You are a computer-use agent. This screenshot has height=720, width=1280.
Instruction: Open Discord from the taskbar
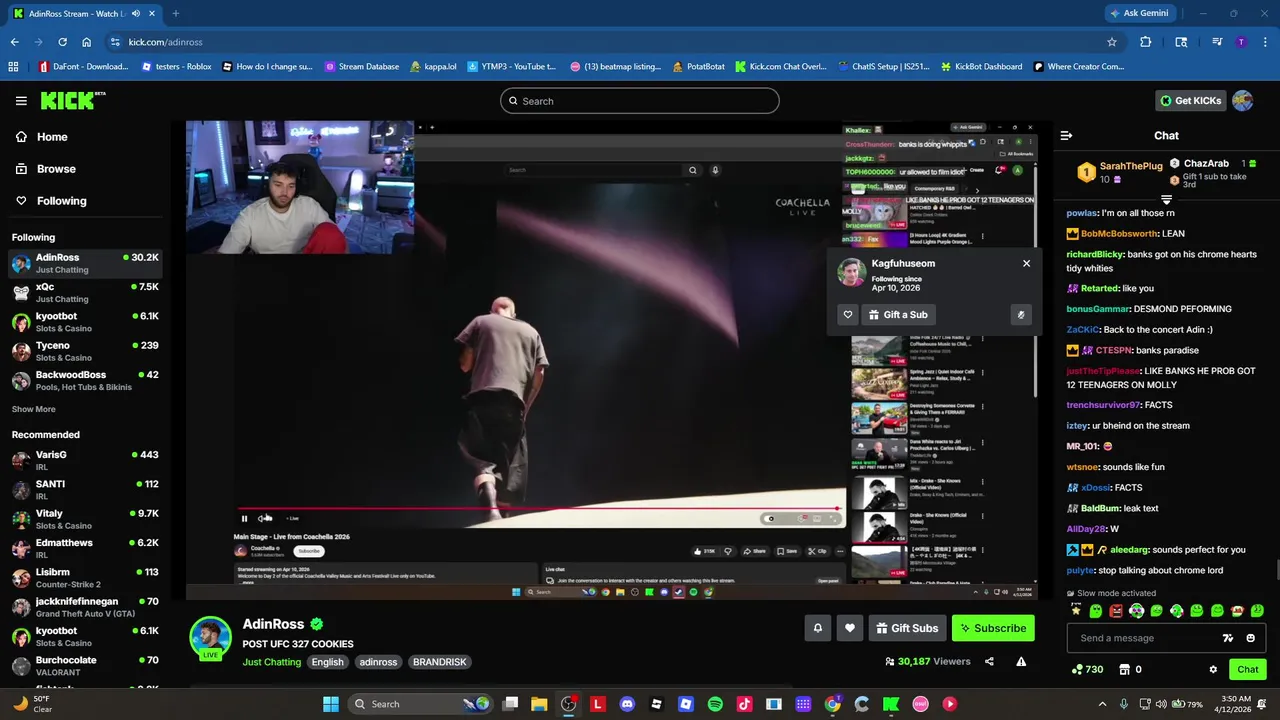coord(627,704)
